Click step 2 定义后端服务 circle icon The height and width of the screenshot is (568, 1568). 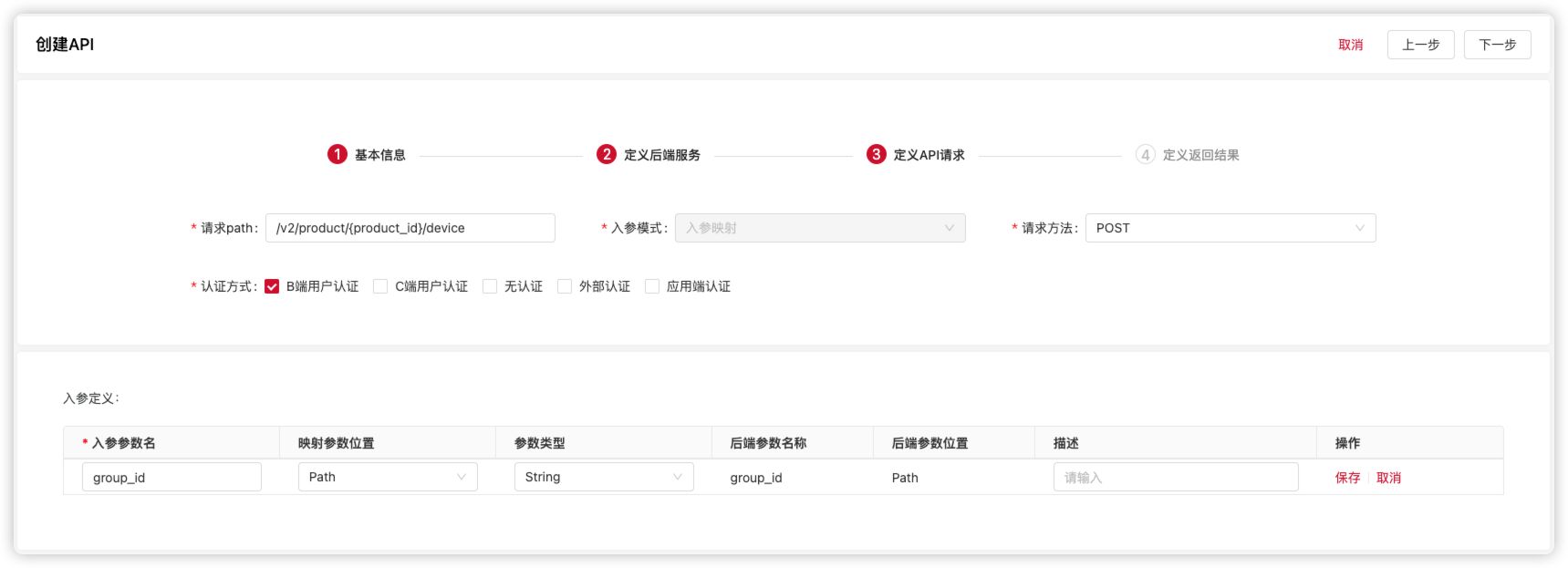[606, 154]
